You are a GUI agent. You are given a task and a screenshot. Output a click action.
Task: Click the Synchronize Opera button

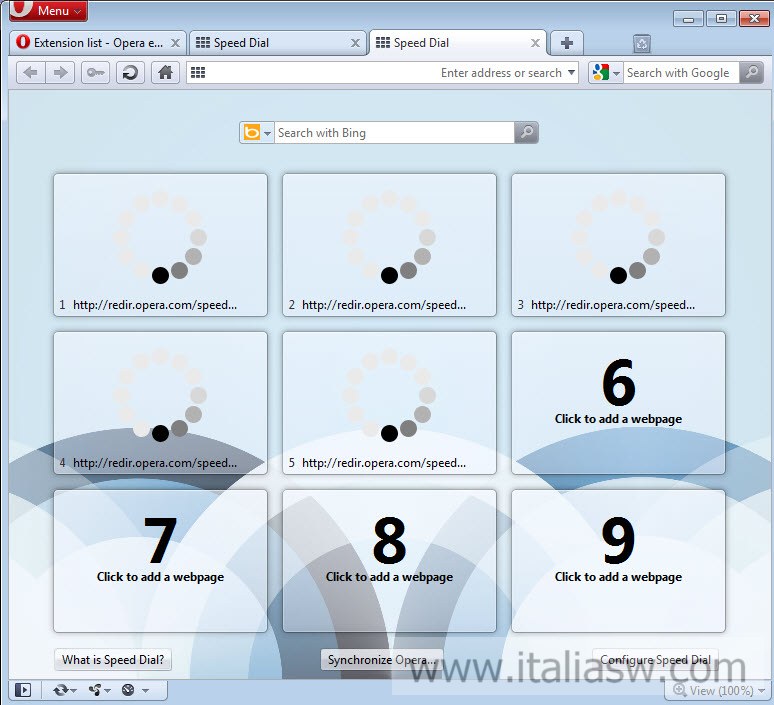382,660
